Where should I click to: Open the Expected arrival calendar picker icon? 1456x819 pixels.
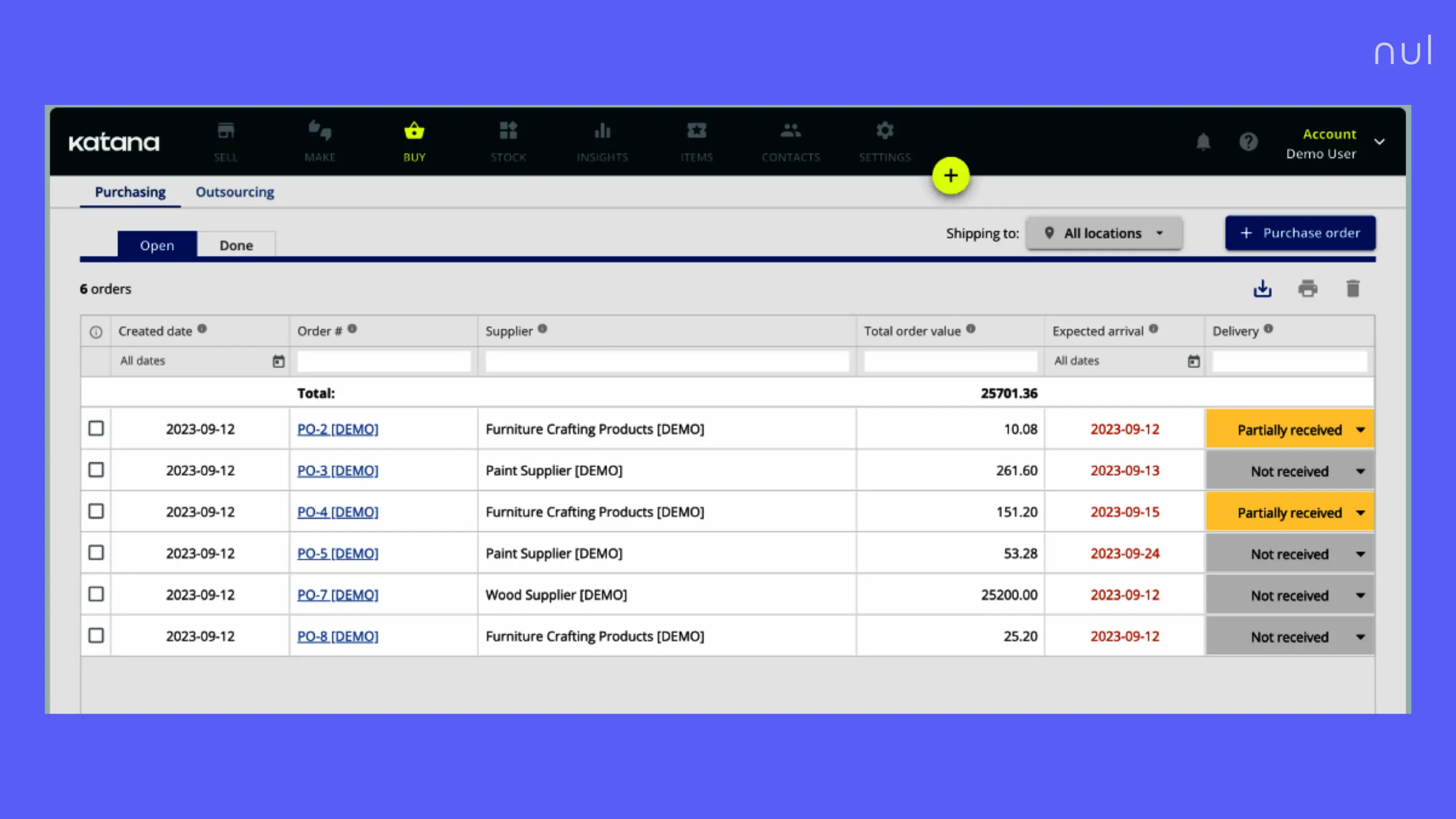[x=1194, y=361]
